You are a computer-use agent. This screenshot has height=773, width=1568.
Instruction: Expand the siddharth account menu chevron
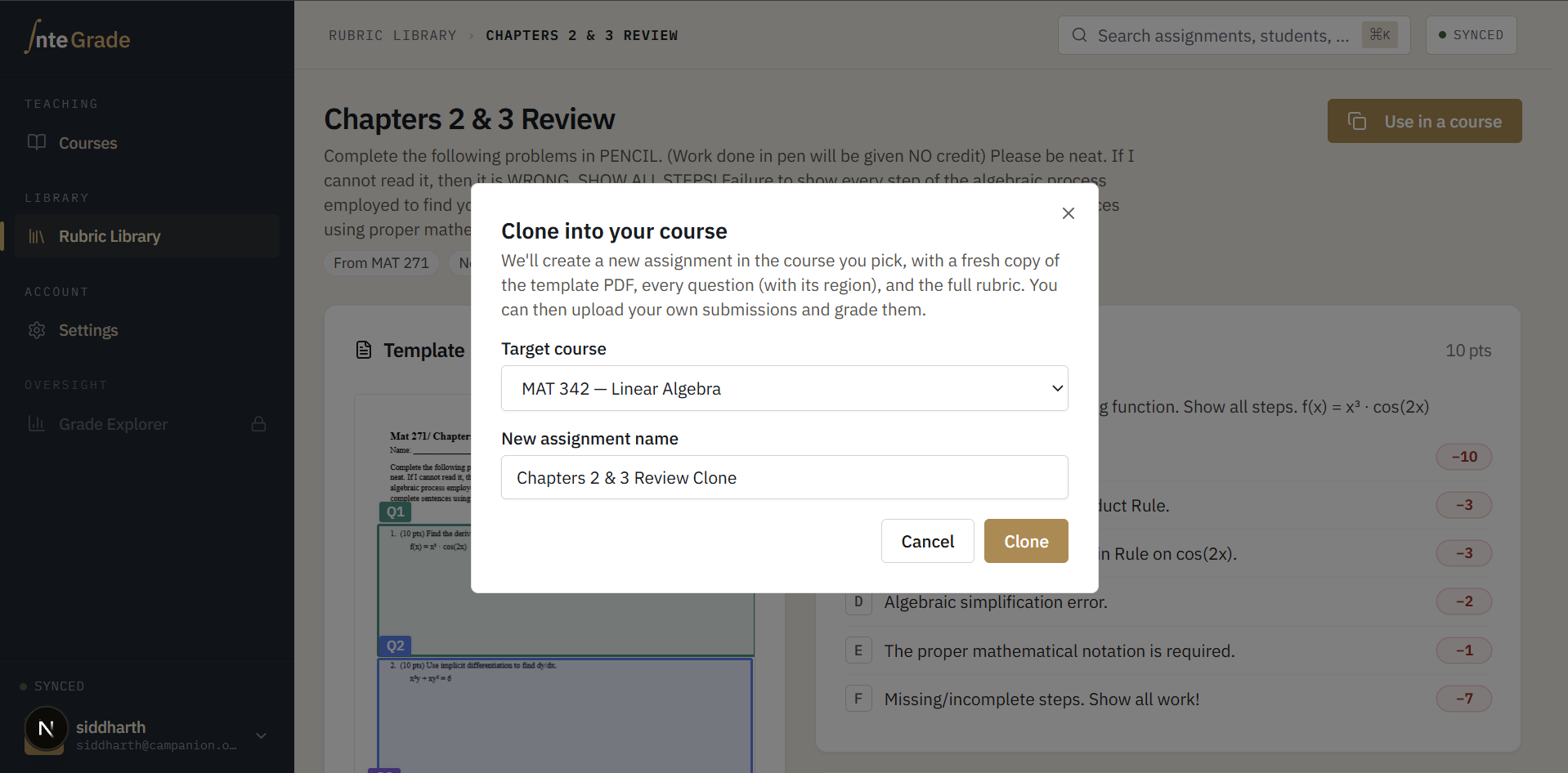pos(261,735)
